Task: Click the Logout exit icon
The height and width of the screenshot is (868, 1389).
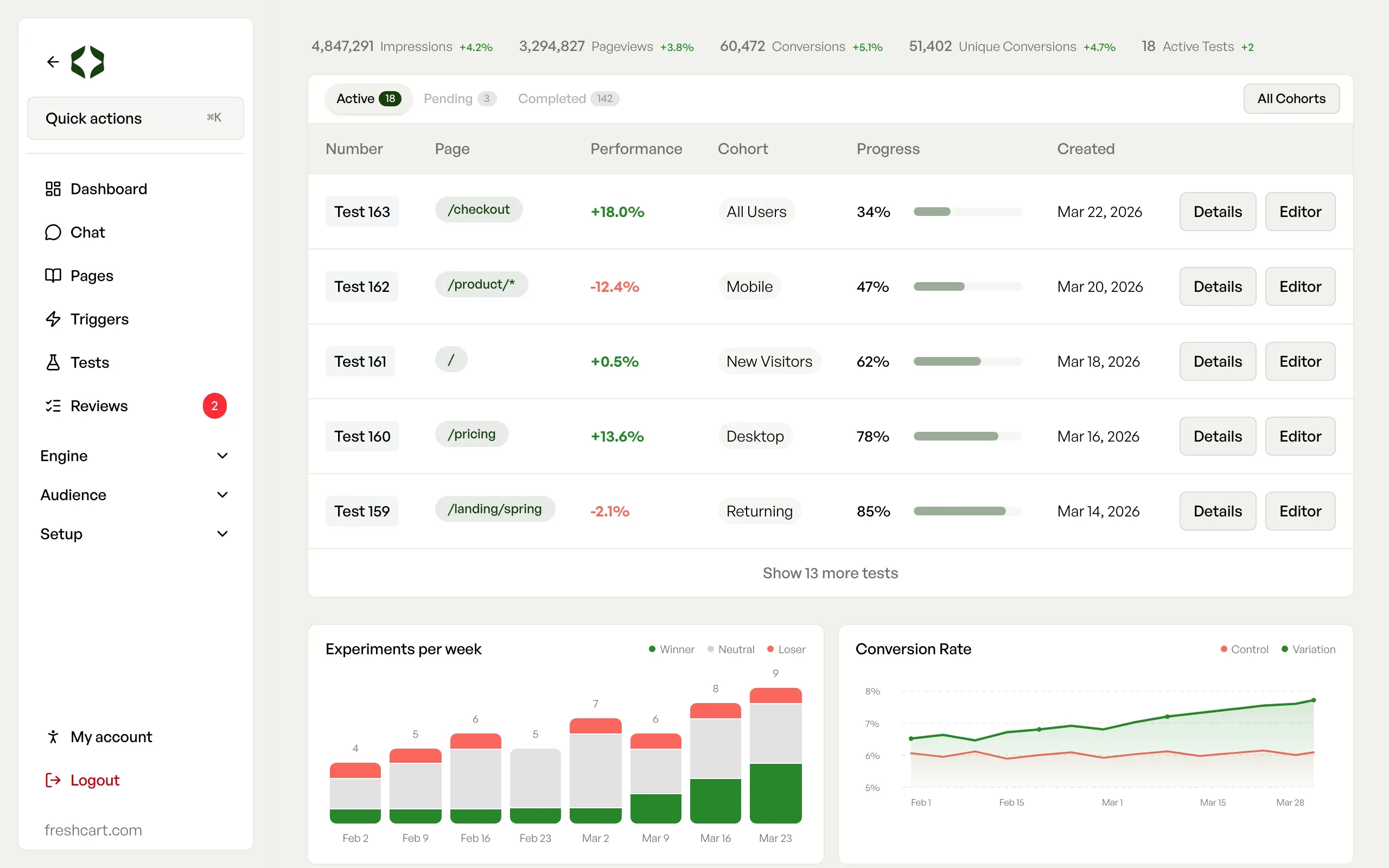Action: 53,780
